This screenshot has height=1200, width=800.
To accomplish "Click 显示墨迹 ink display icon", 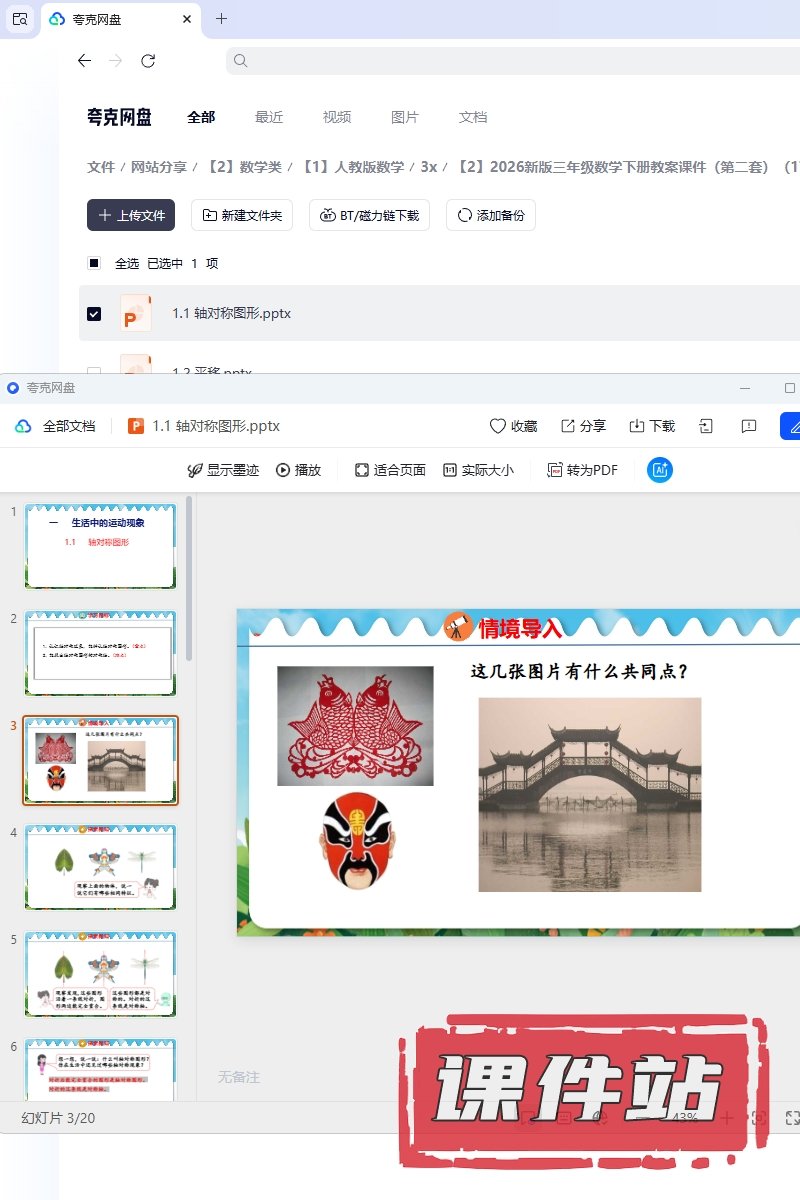I will (196, 470).
